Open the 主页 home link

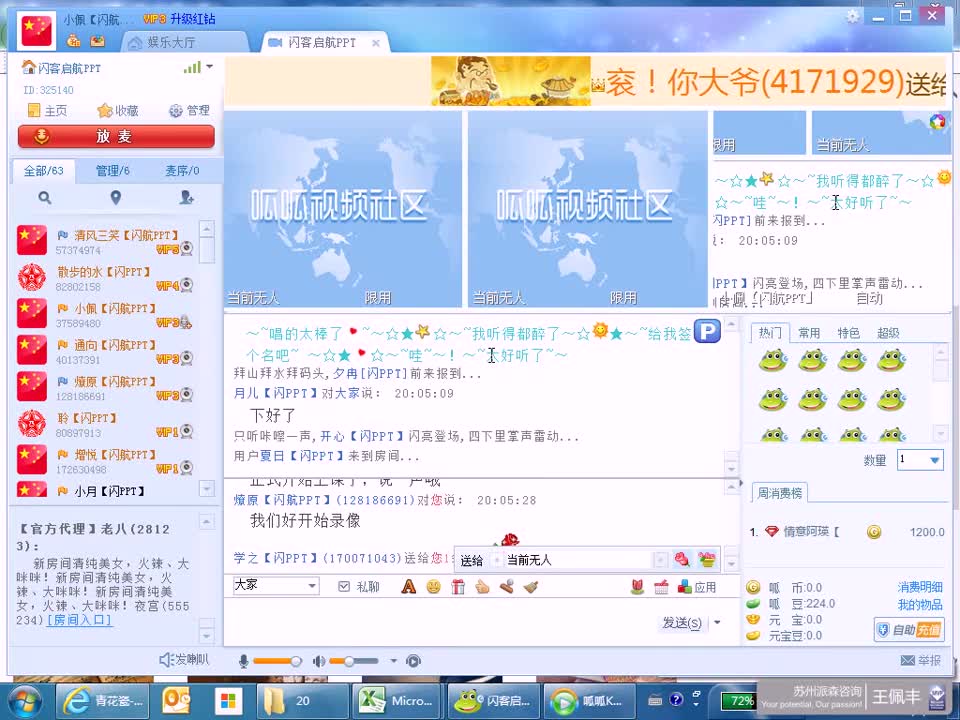[x=48, y=111]
